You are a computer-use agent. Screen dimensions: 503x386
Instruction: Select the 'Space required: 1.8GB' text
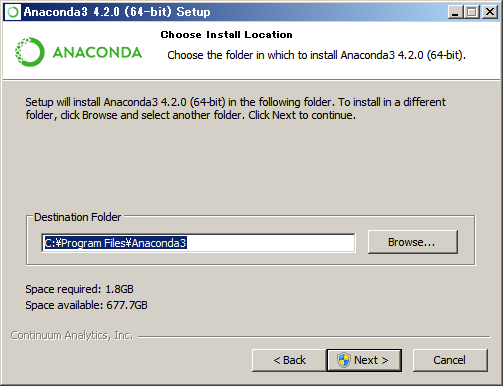tap(79, 289)
